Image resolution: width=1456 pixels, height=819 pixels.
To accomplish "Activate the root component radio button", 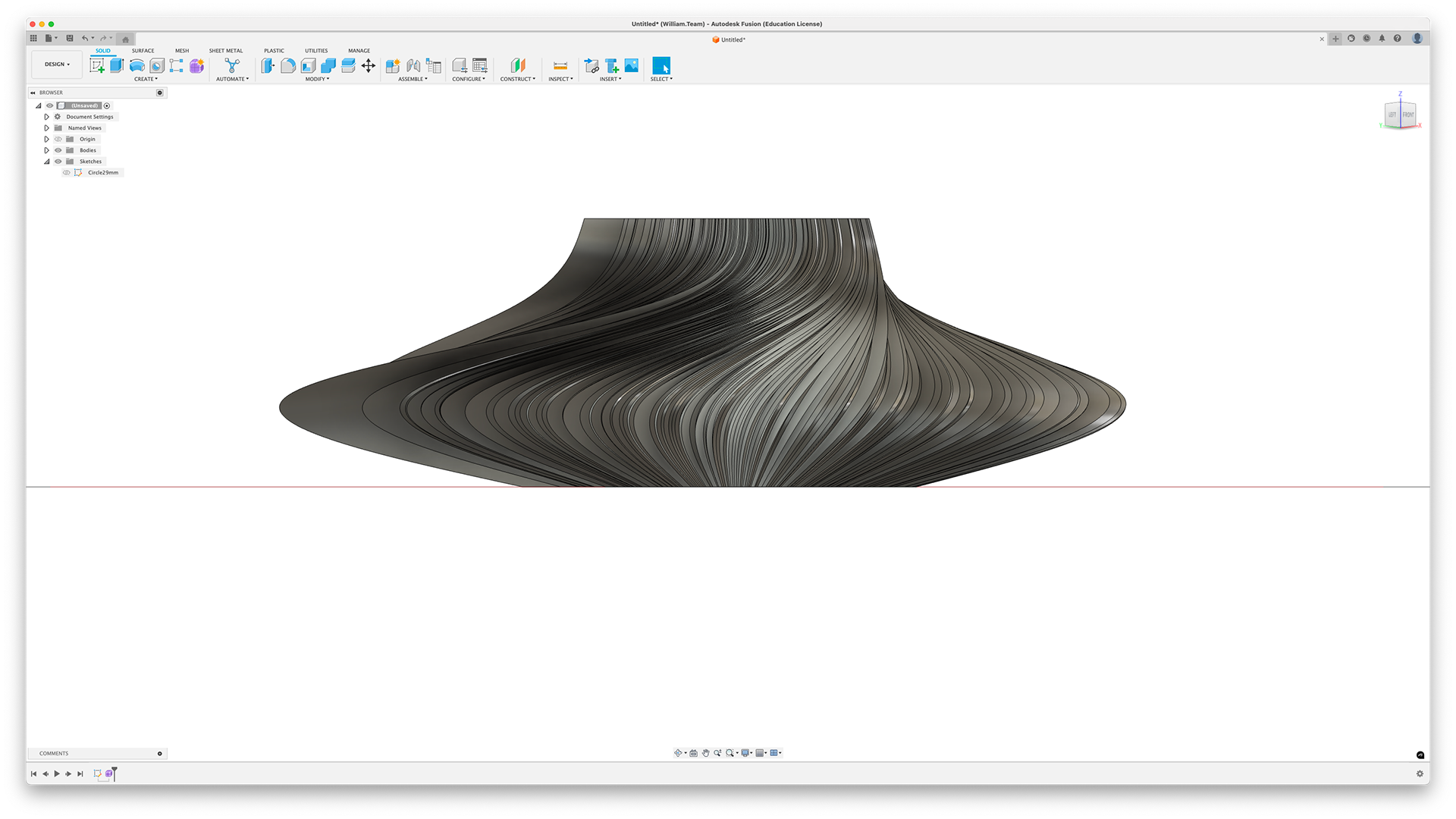I will [107, 105].
